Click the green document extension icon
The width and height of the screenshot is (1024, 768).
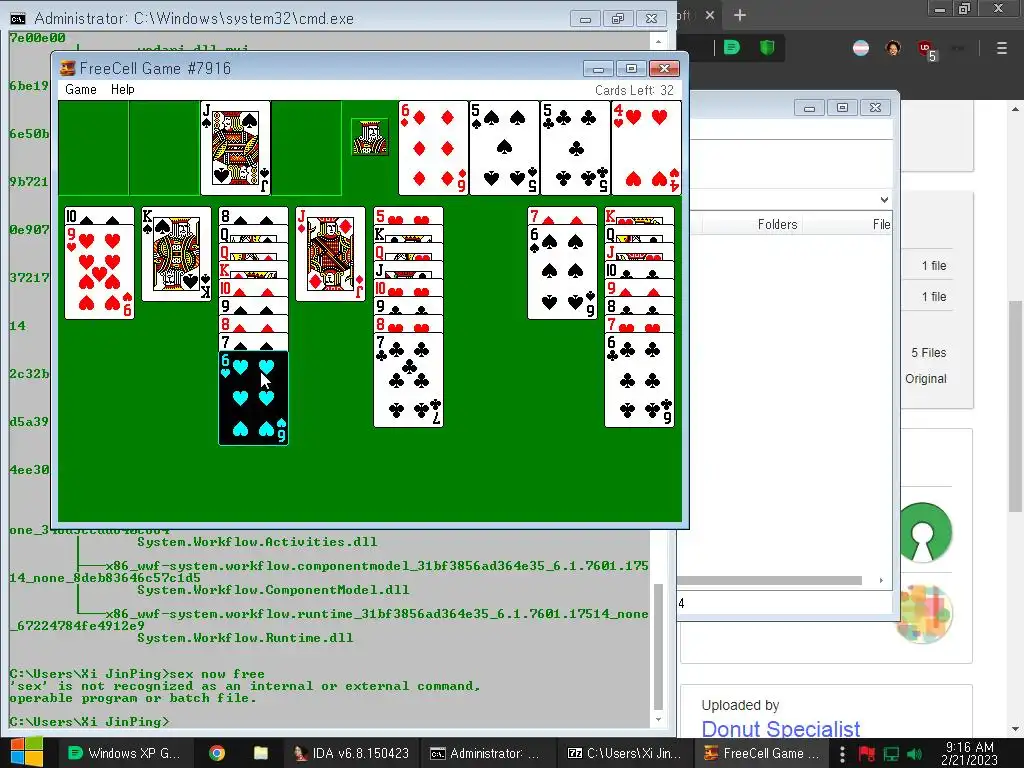coord(732,47)
